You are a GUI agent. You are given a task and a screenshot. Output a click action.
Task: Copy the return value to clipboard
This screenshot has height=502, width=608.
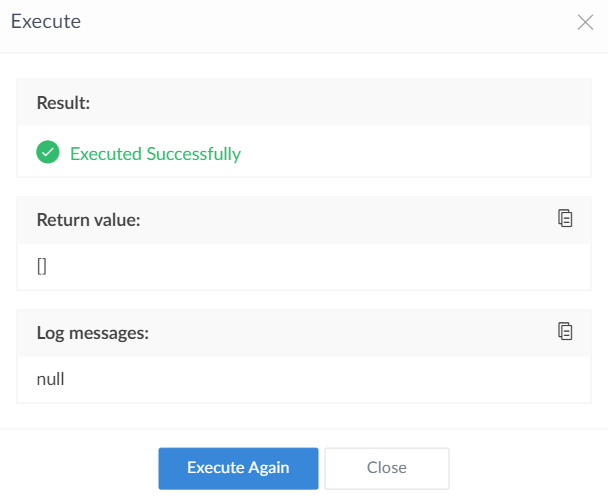(x=565, y=219)
